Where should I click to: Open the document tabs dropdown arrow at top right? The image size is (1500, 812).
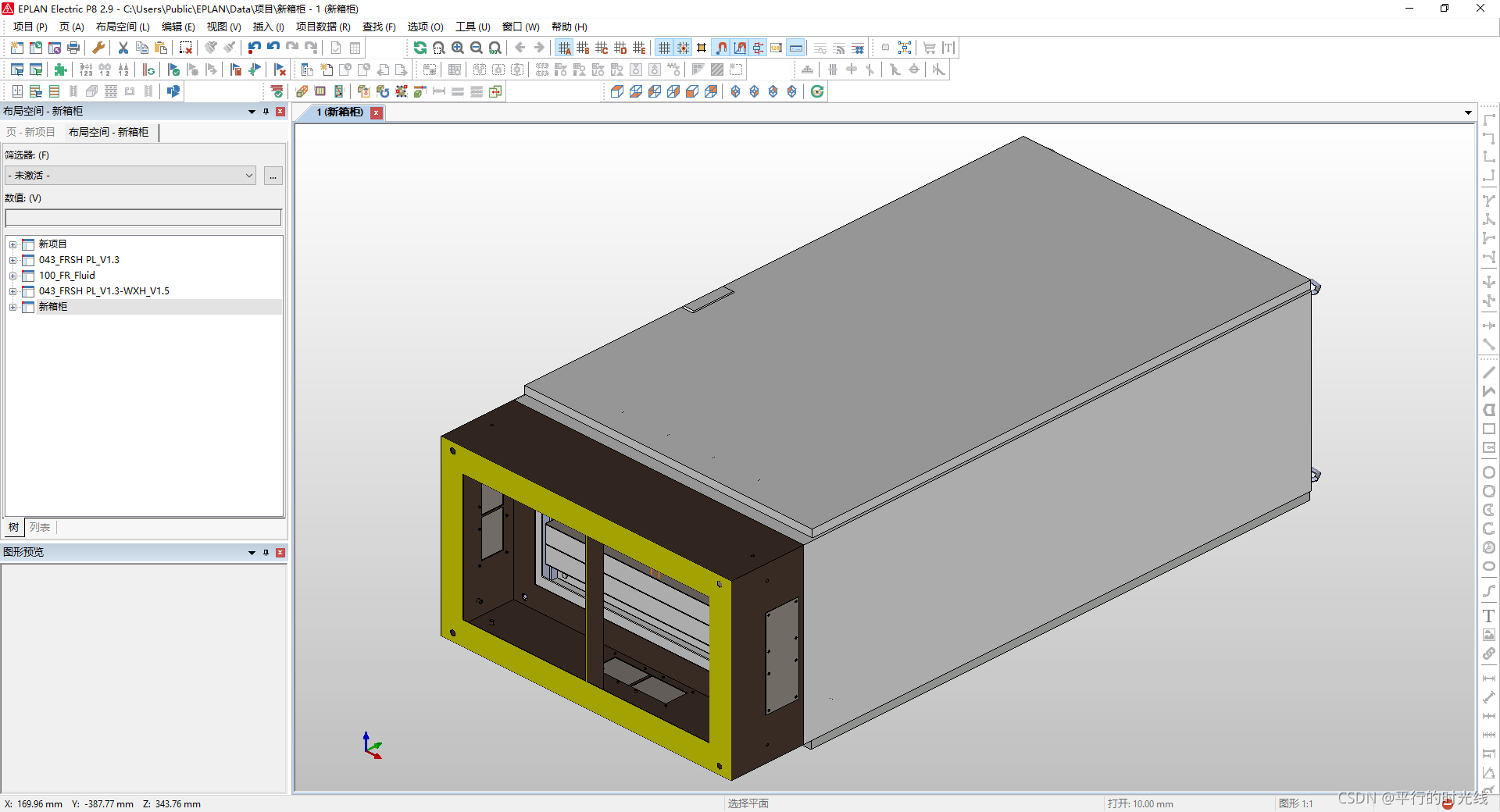[x=1468, y=112]
